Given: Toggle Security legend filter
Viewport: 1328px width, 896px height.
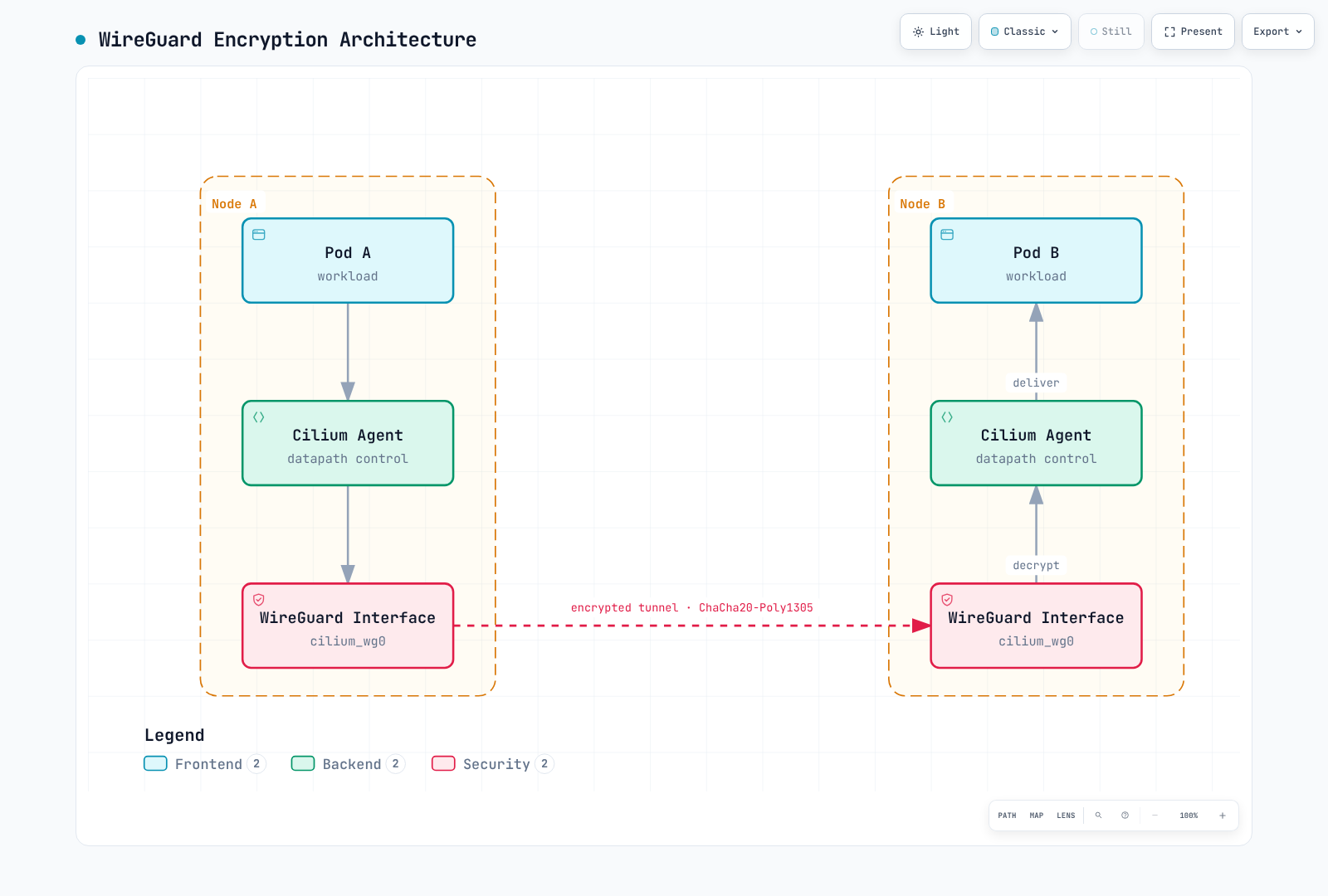Looking at the screenshot, I should [492, 764].
